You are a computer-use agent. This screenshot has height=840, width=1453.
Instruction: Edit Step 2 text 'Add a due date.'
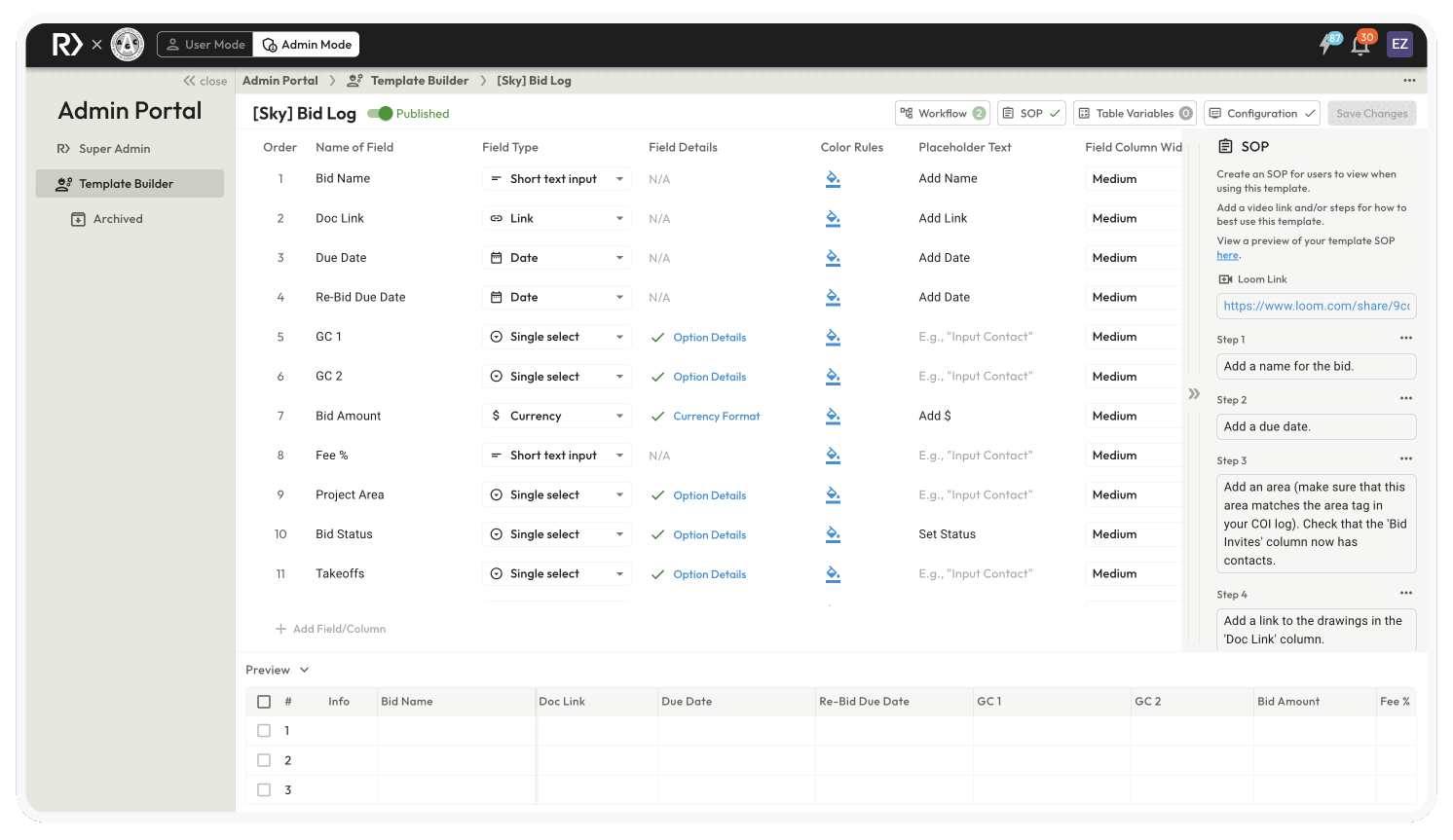[1317, 426]
